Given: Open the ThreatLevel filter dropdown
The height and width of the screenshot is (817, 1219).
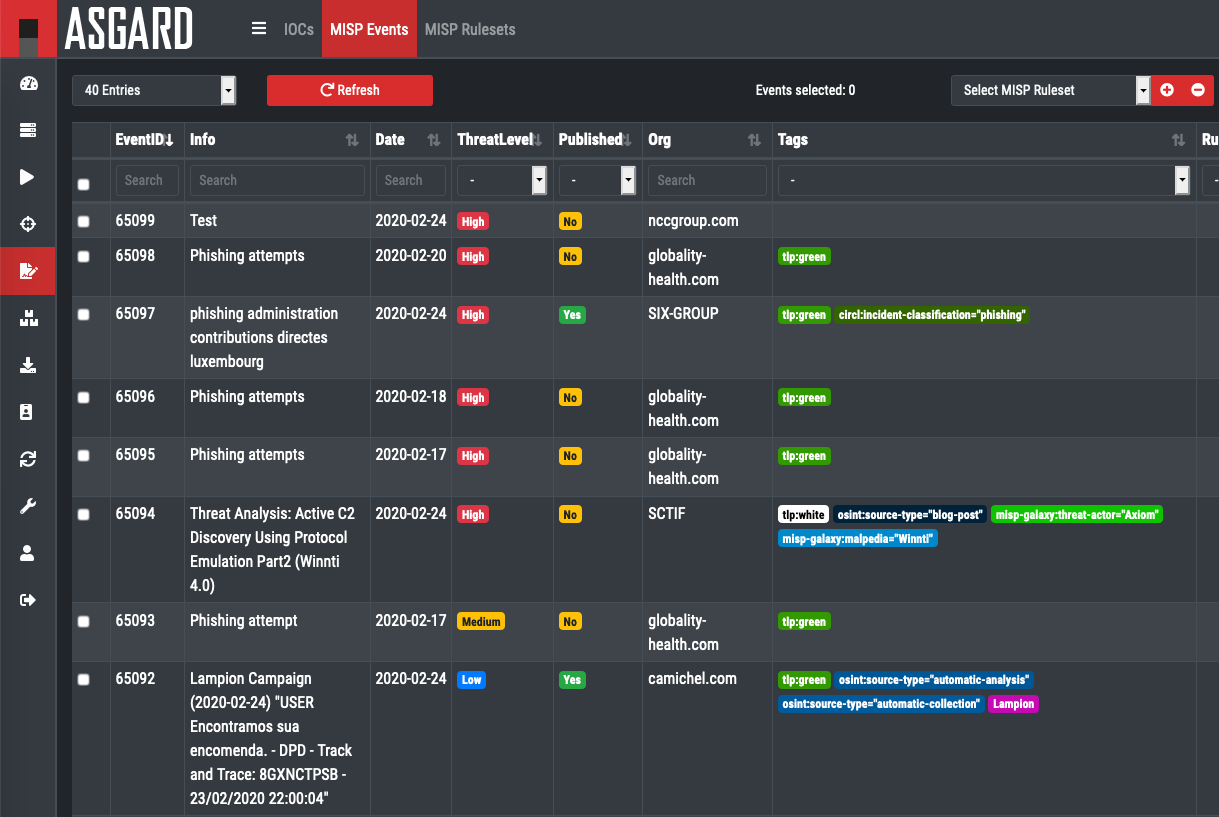Looking at the screenshot, I should pyautogui.click(x=502, y=181).
